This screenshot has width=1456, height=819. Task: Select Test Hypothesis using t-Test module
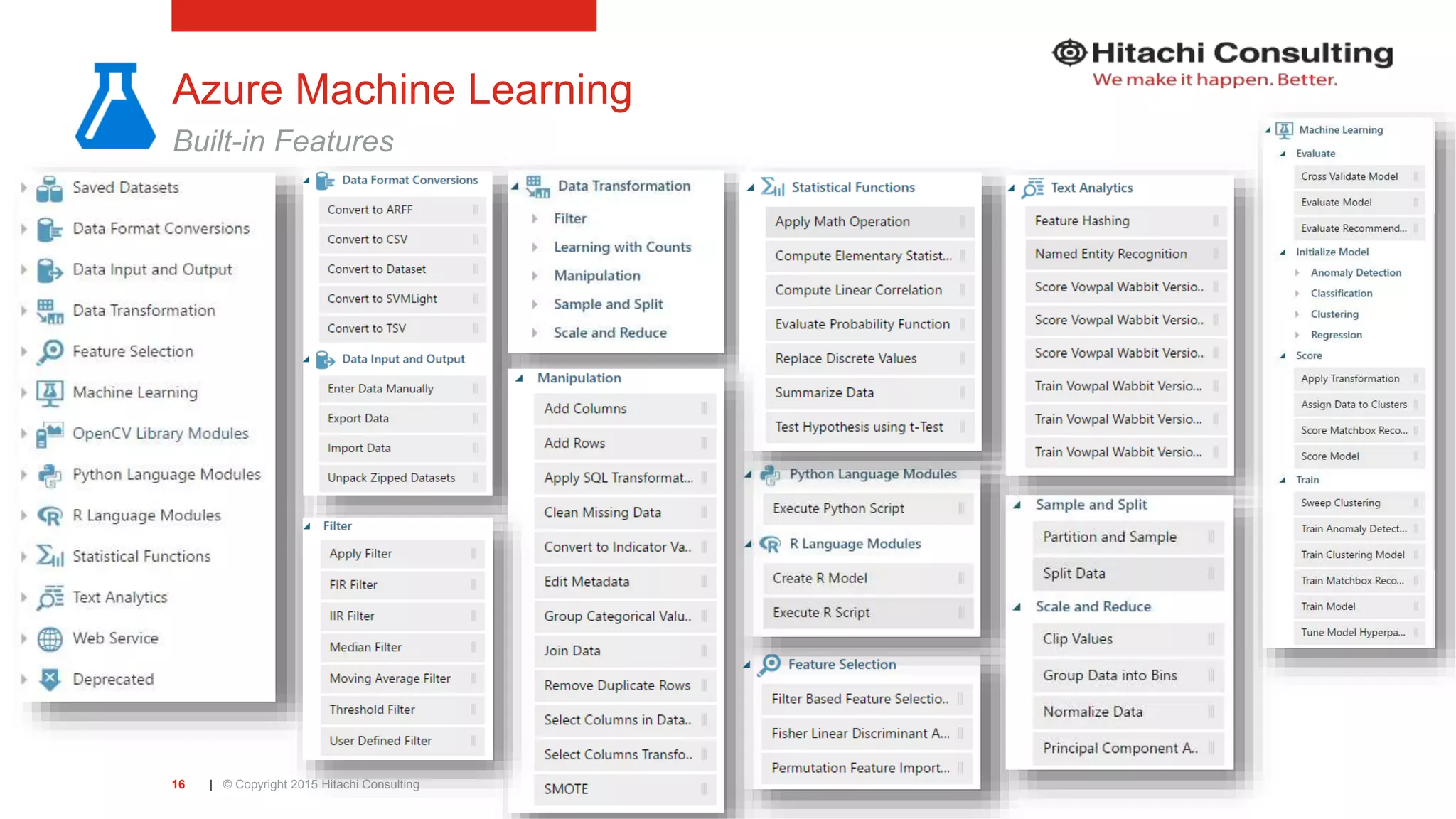[x=869, y=427]
